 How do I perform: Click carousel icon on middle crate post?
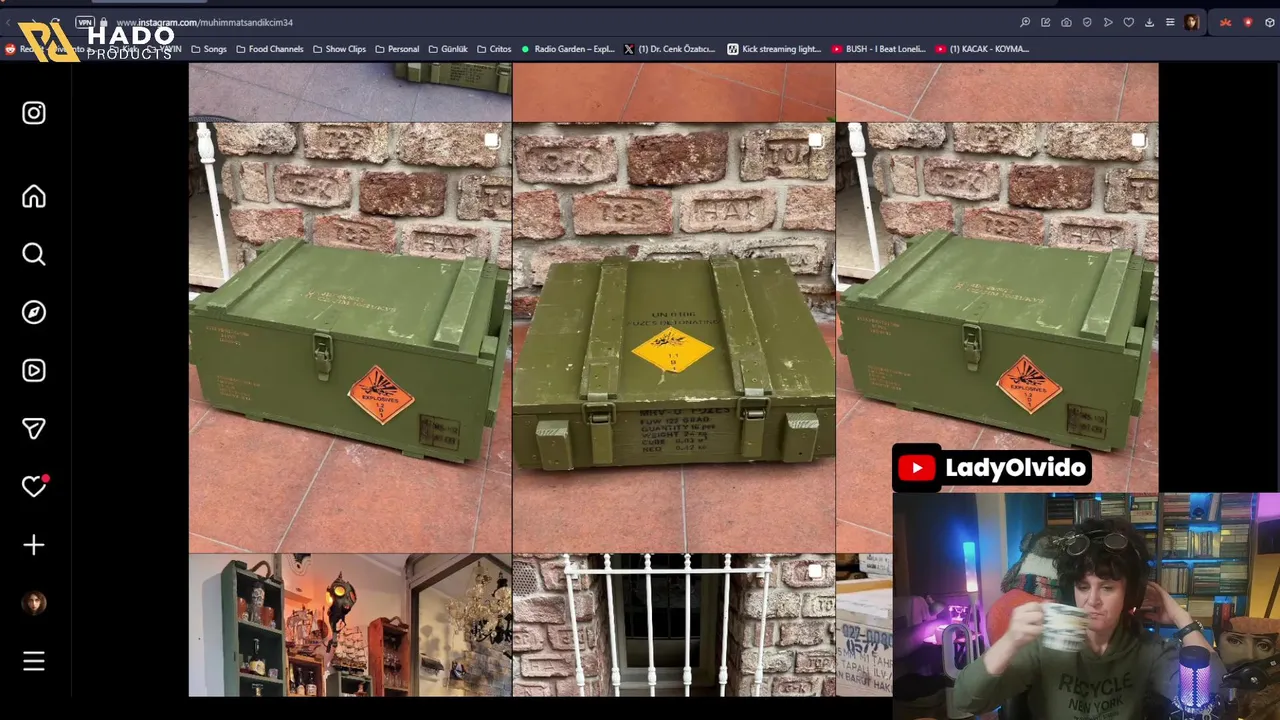[x=815, y=141]
